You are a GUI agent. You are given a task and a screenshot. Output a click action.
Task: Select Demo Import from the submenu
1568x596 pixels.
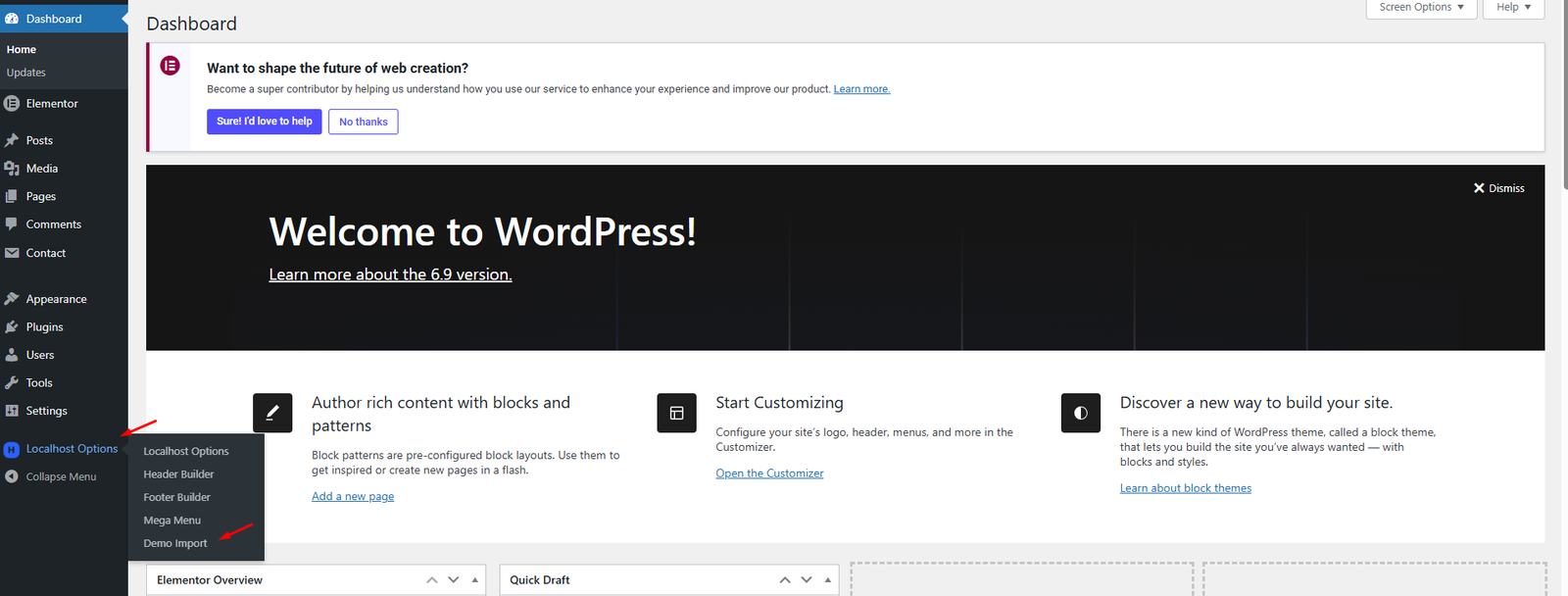(x=175, y=543)
